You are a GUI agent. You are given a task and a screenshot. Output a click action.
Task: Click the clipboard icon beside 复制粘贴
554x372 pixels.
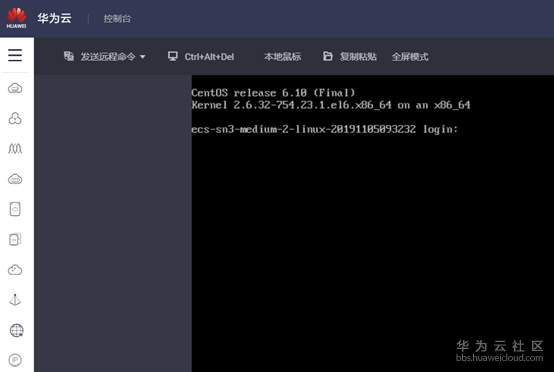pos(328,56)
